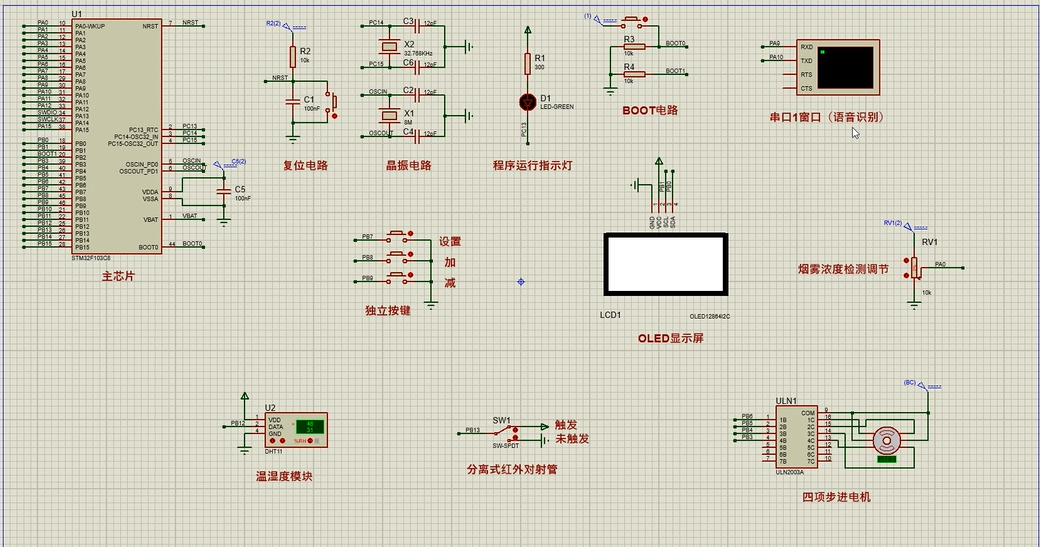Select capacitor C2 12pF
The image size is (1040, 547).
click(x=418, y=94)
